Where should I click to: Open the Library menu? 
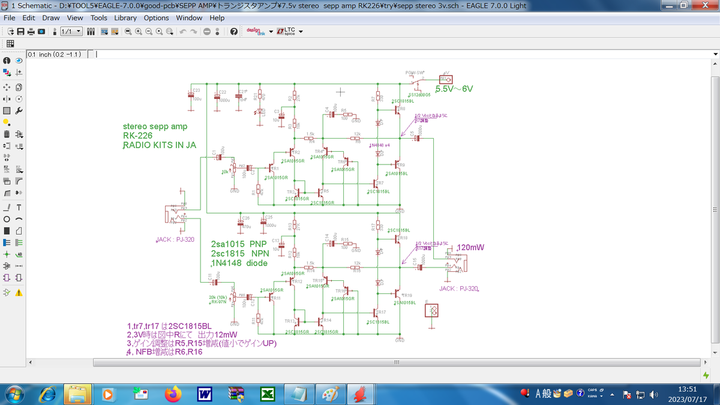[126, 18]
